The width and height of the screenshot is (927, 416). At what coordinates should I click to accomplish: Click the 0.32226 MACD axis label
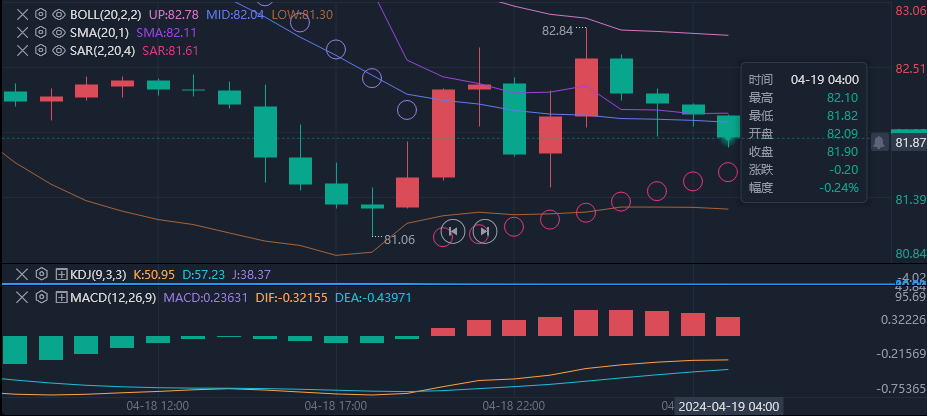[x=903, y=320]
